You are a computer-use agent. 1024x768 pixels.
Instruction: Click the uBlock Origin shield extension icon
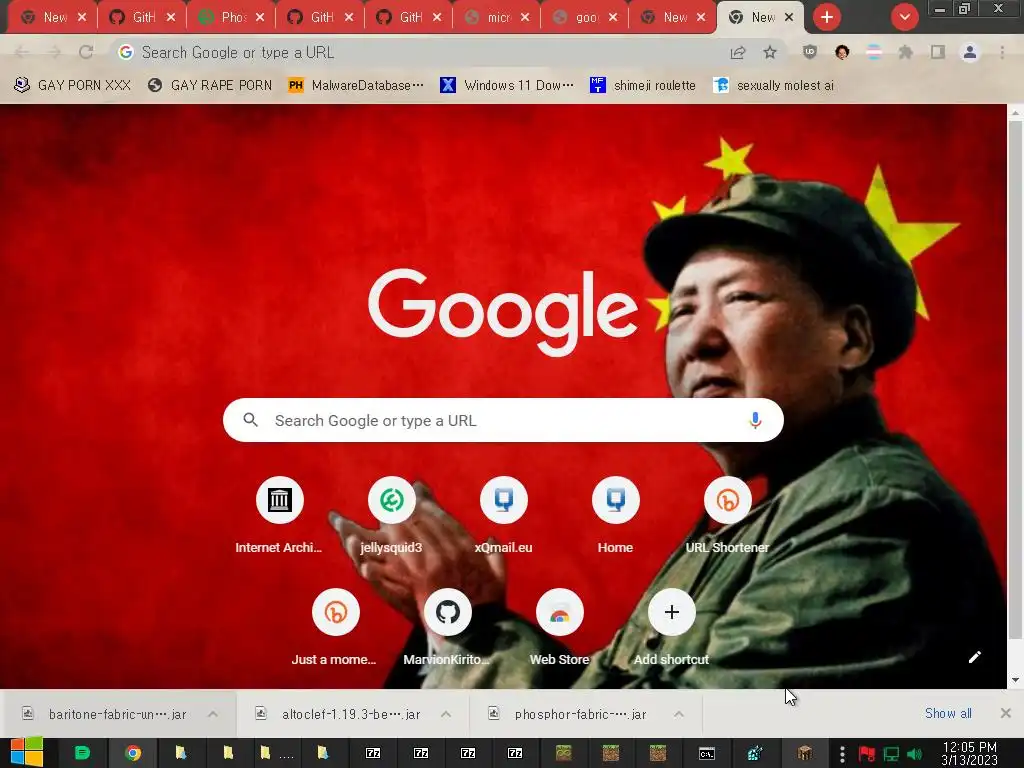point(810,52)
